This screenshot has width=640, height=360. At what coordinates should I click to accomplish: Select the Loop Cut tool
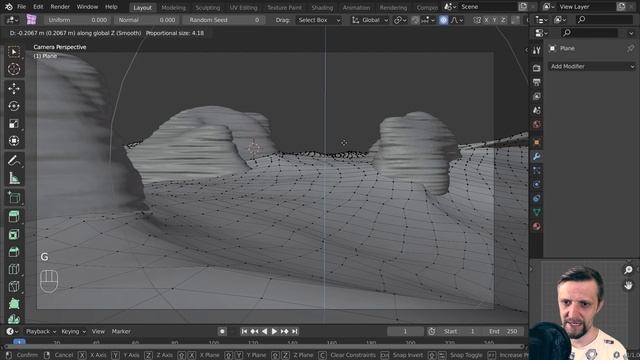click(x=14, y=269)
